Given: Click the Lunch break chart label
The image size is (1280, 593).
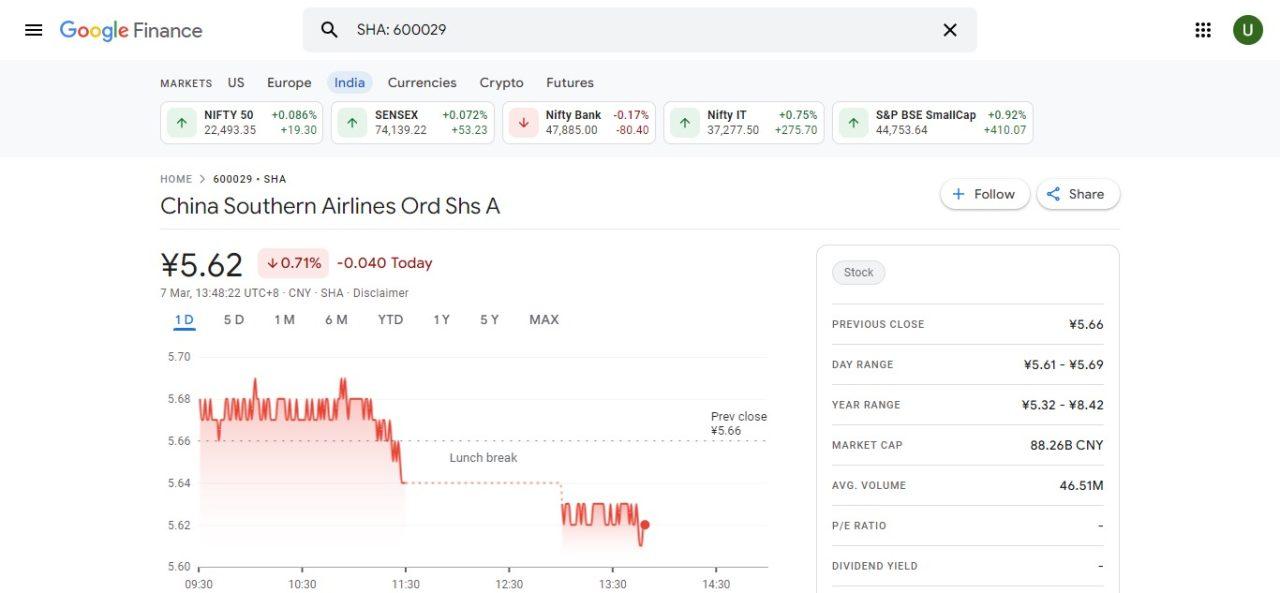Looking at the screenshot, I should pos(483,458).
